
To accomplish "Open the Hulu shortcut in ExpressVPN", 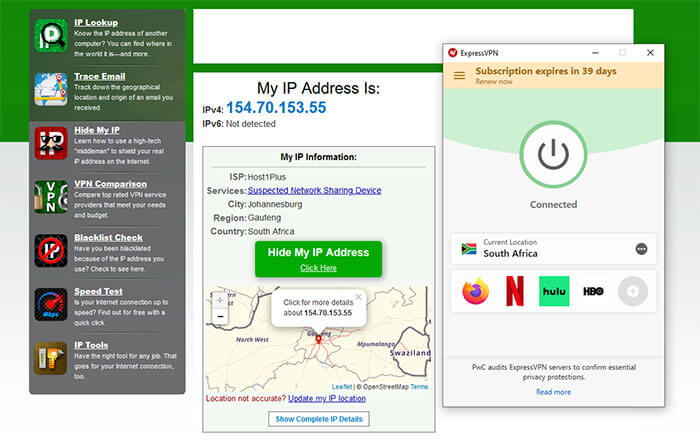I will (554, 291).
